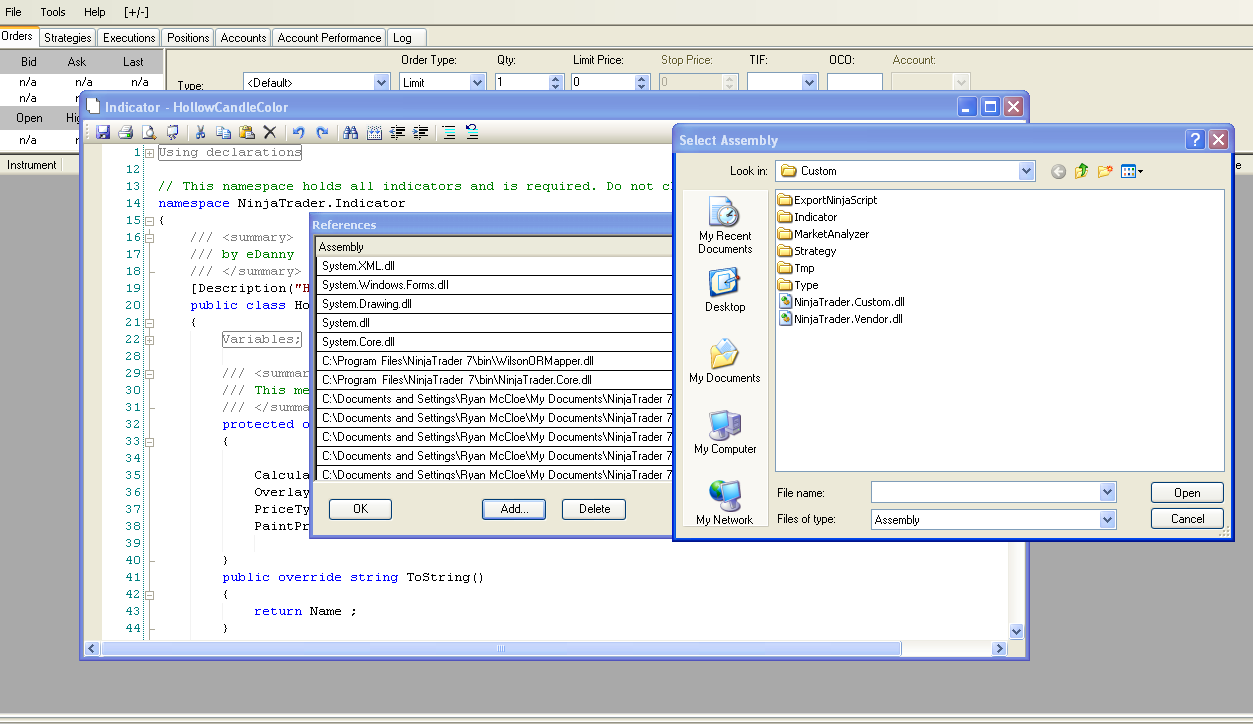Open the File name combo dropdown arrow
1253x724 pixels.
pyautogui.click(x=1107, y=492)
